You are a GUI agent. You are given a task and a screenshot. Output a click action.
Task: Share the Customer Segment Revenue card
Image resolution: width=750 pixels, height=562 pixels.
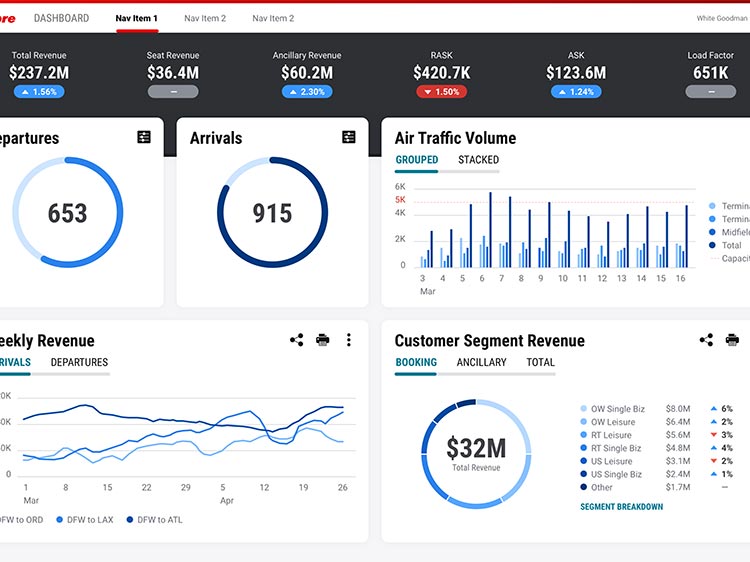click(706, 340)
